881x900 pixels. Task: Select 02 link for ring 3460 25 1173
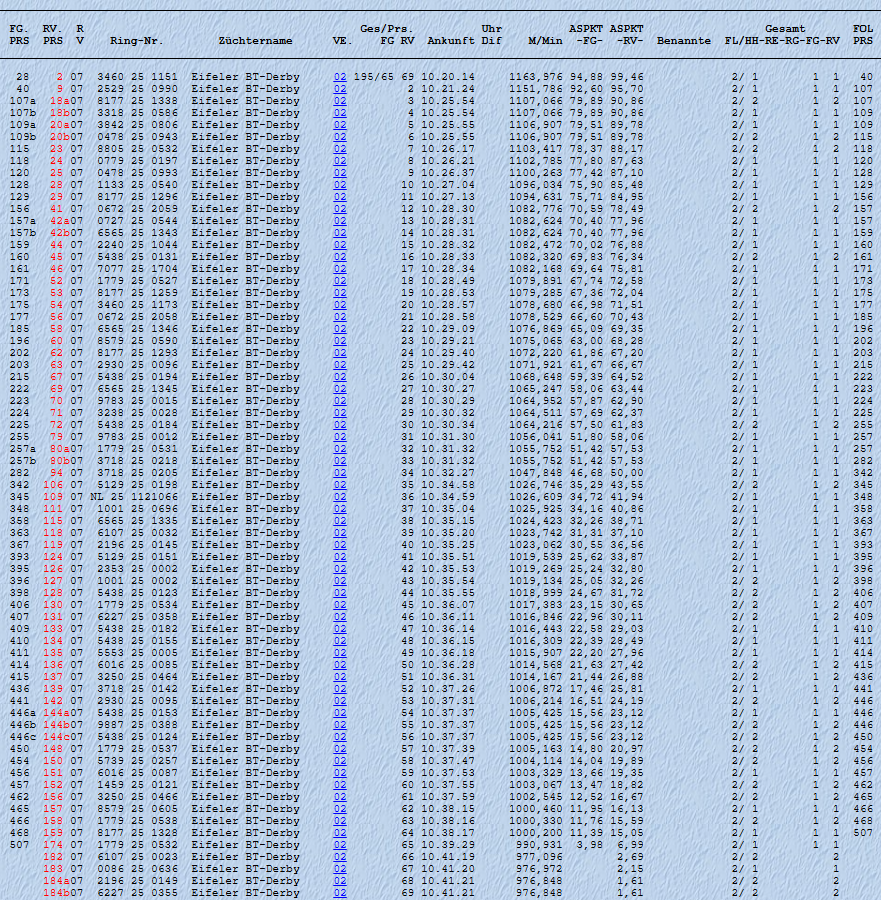coord(340,304)
